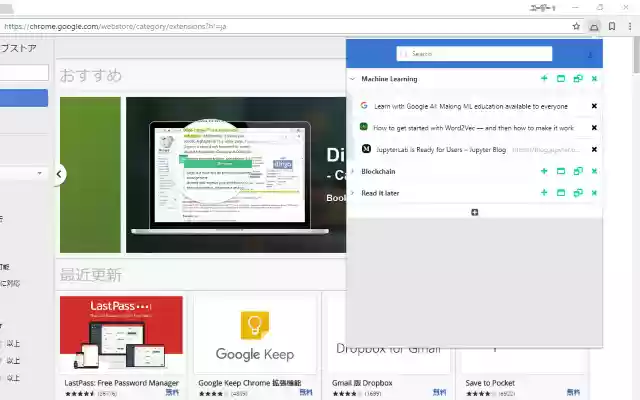Remove the Learn with Google AI entry

pos(594,106)
